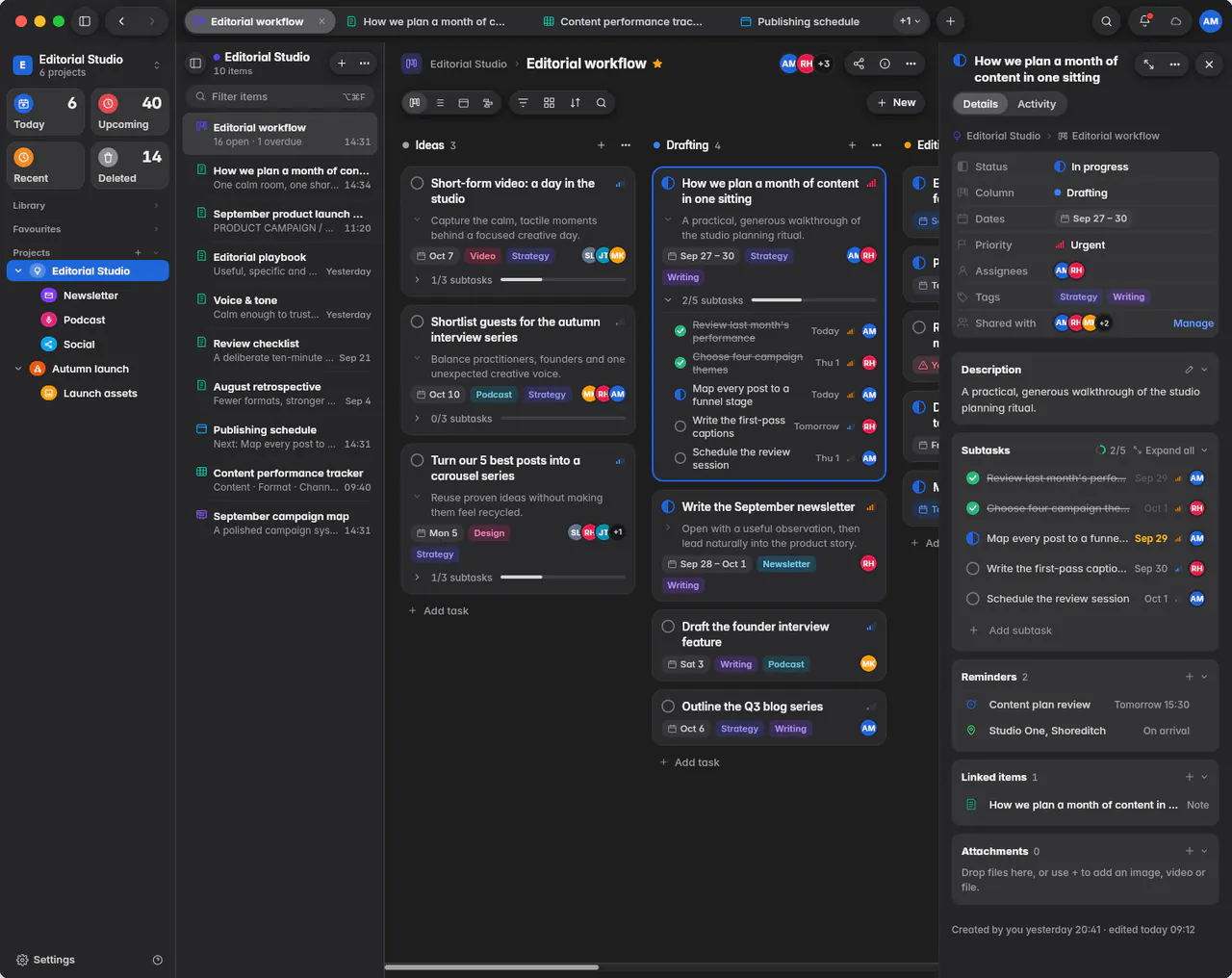
Task: Add a task to the Ideas column header
Action: [601, 145]
